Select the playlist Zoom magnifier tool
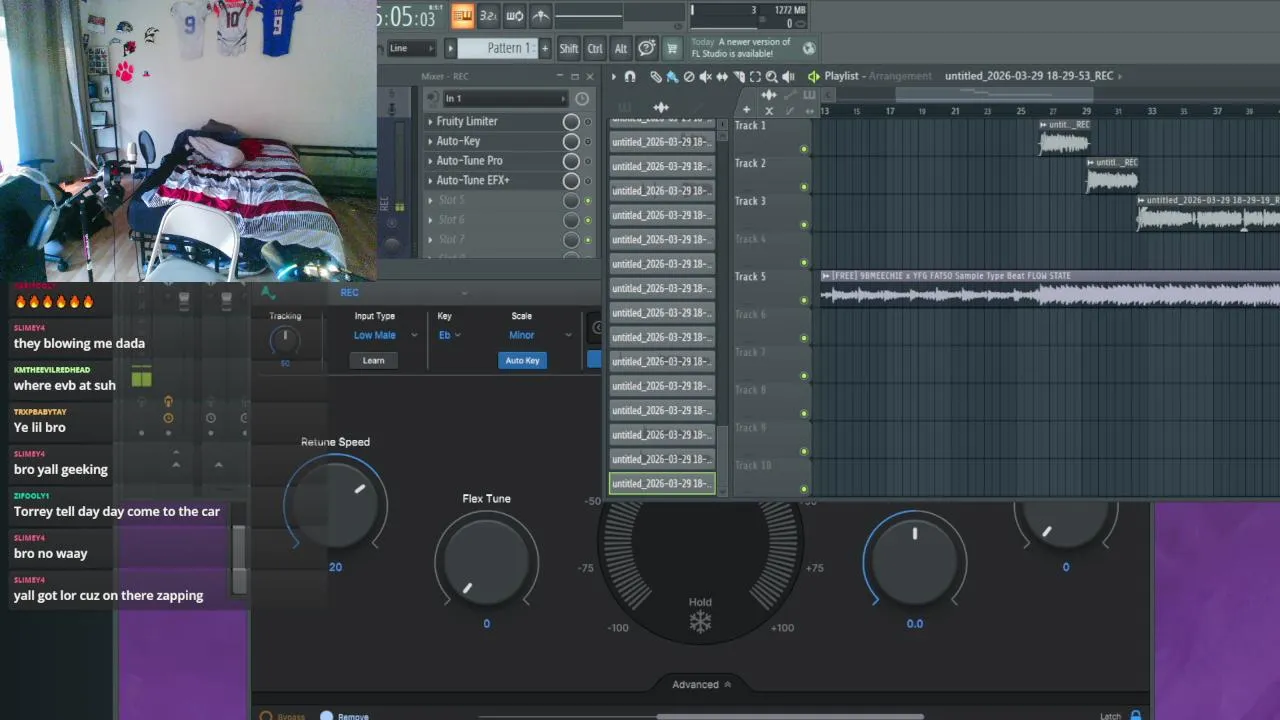The width and height of the screenshot is (1280, 720). click(x=771, y=76)
